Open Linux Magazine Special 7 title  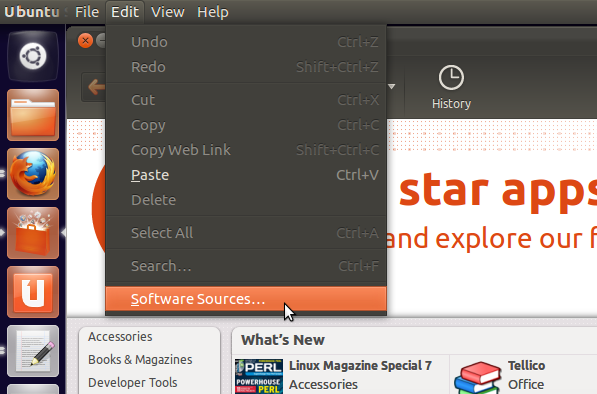pyautogui.click(x=360, y=365)
